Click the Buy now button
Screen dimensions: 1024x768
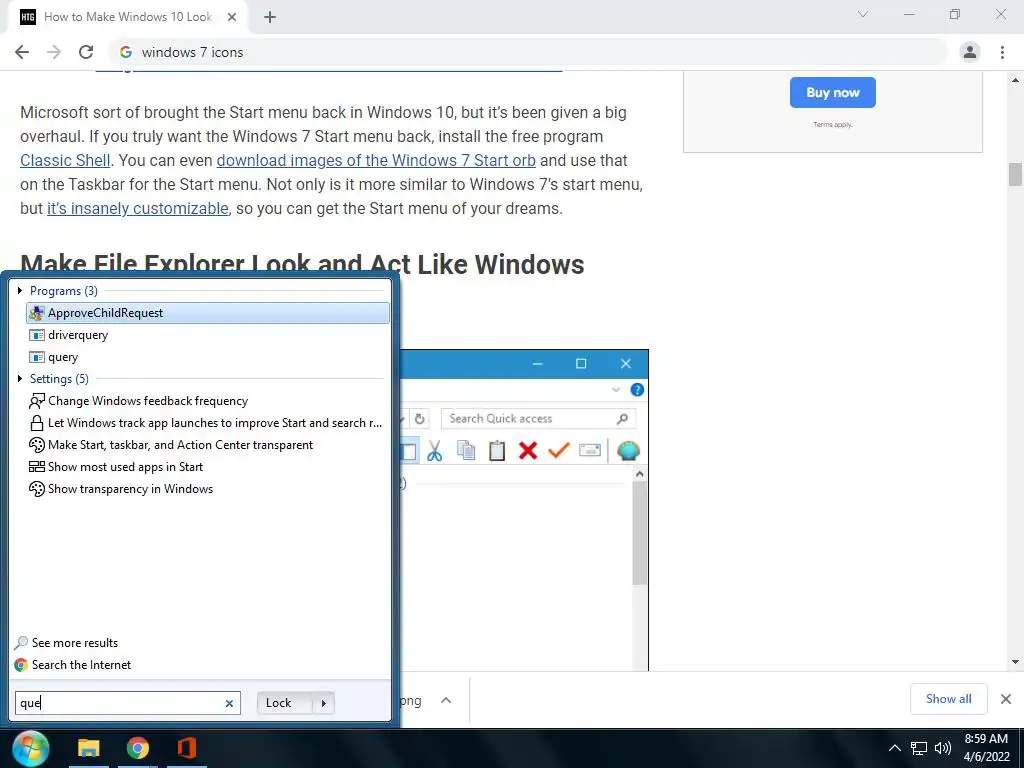tap(833, 93)
